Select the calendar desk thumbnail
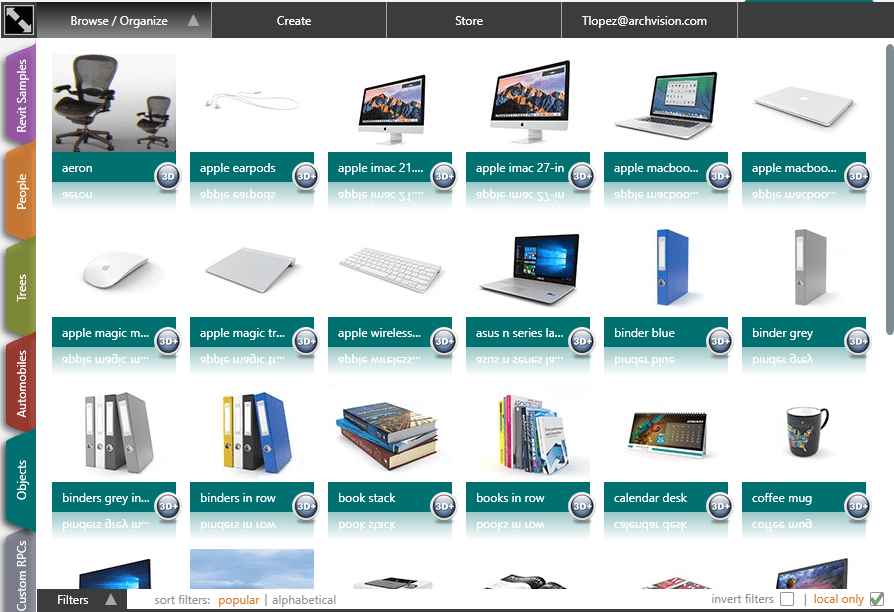 666,433
